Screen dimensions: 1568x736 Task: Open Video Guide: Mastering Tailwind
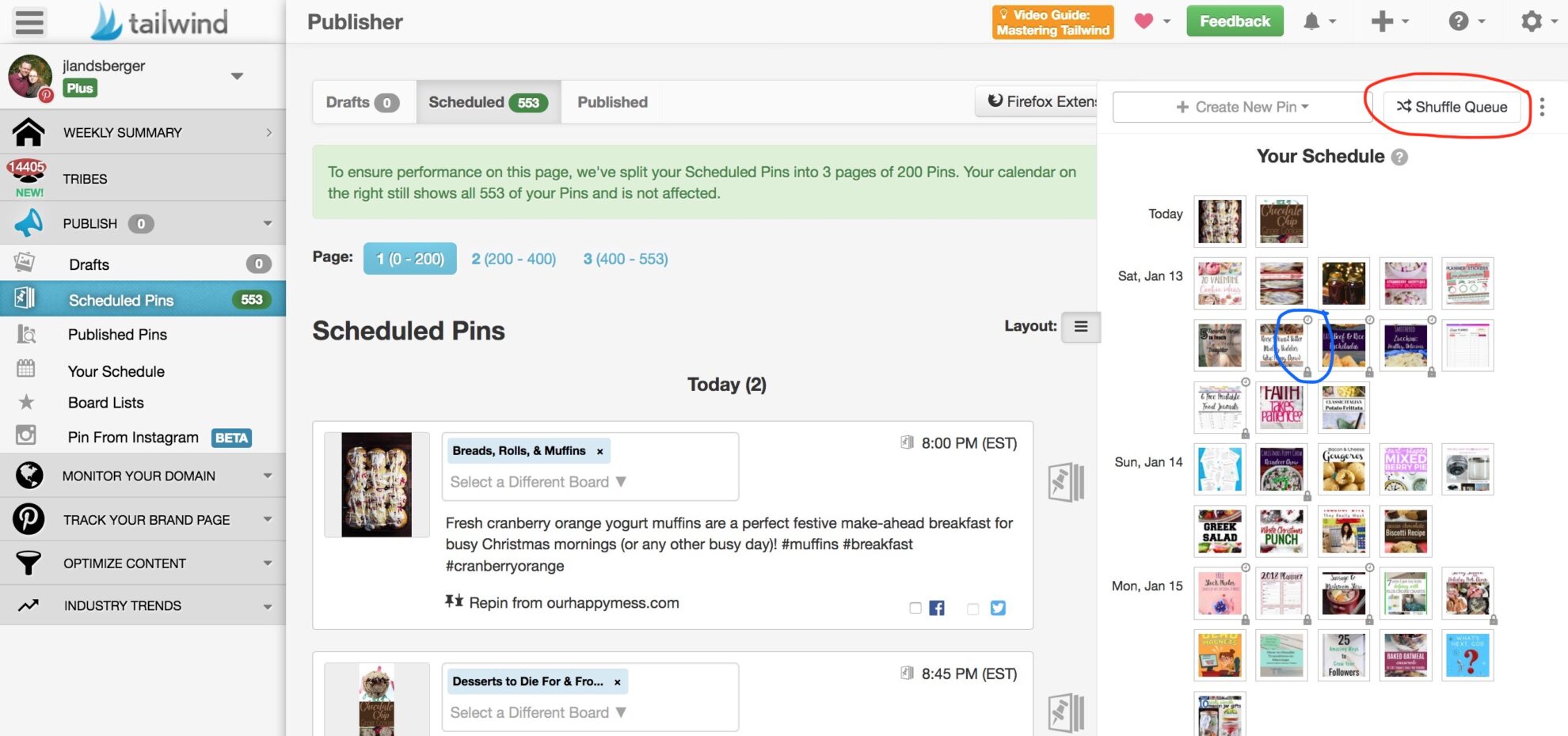(1052, 22)
